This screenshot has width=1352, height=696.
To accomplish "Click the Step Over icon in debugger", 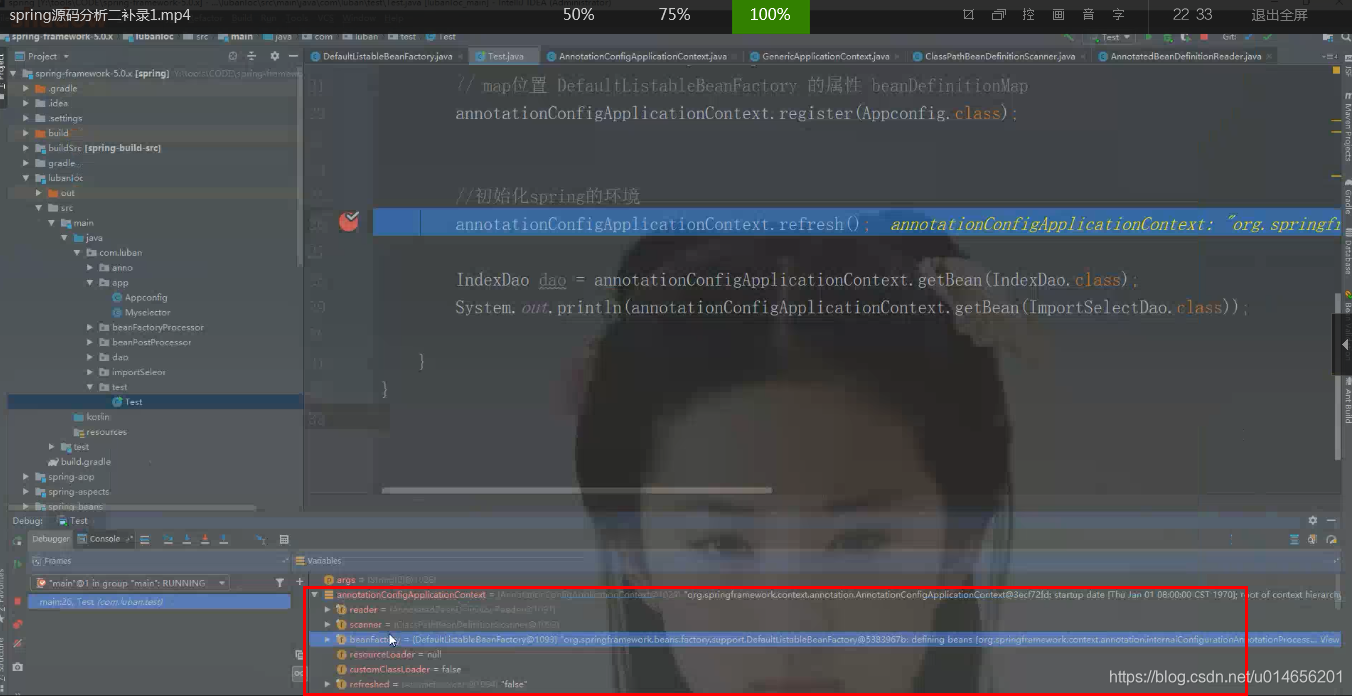I will point(168,539).
